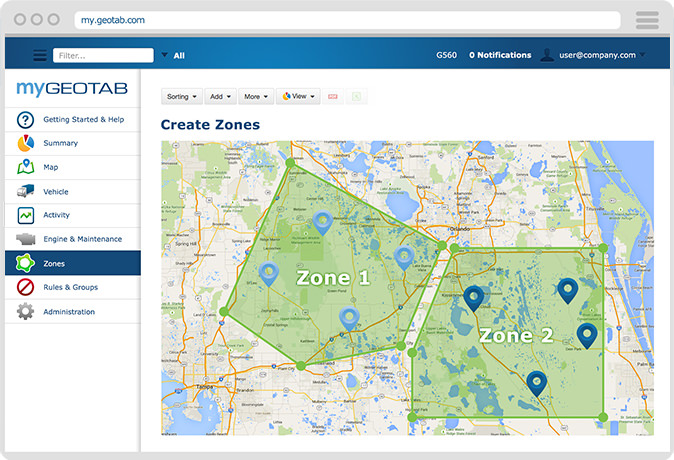Click the G560 database label
Image resolution: width=674 pixels, height=460 pixels.
447,55
